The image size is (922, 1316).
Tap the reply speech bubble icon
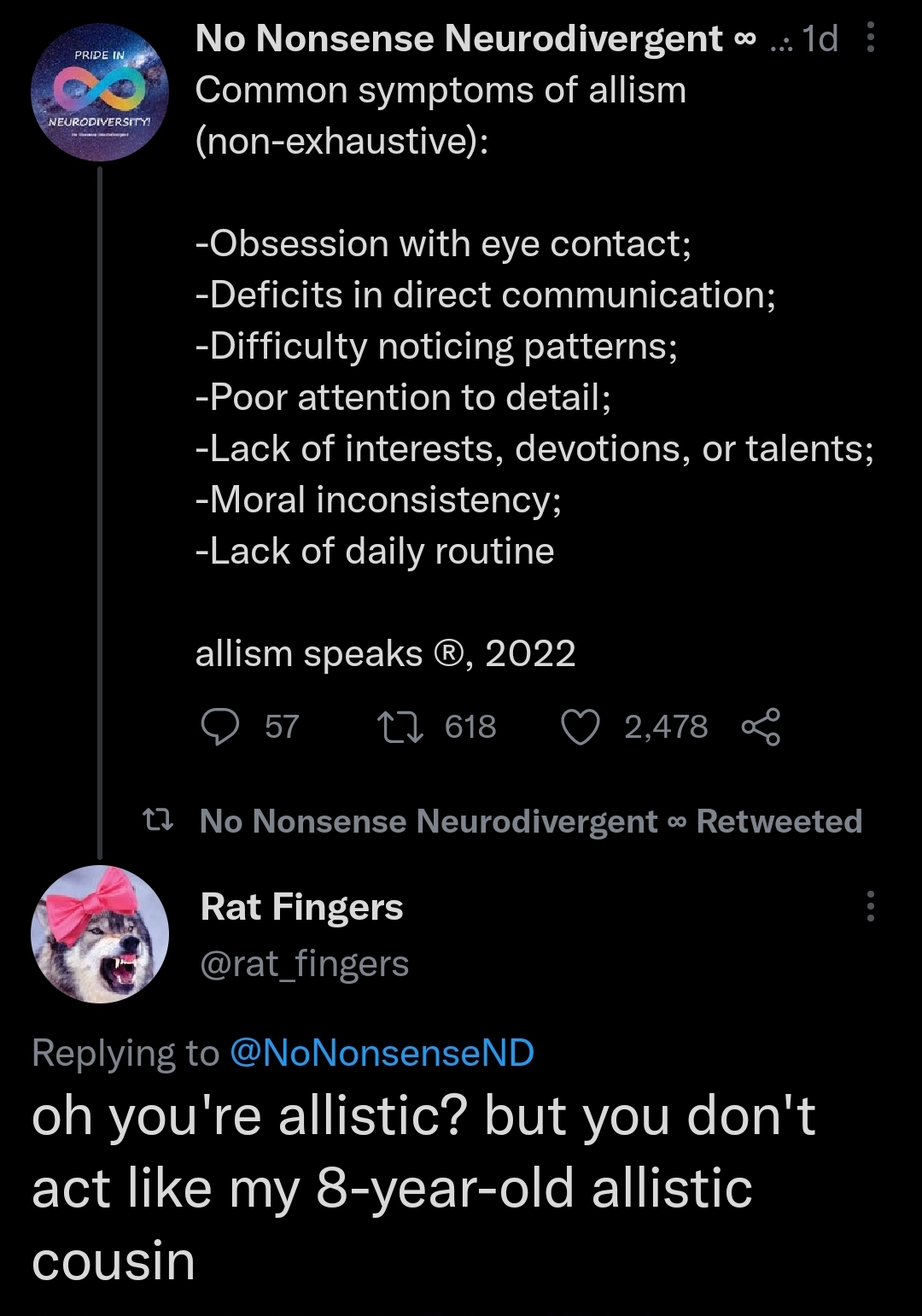[x=219, y=727]
